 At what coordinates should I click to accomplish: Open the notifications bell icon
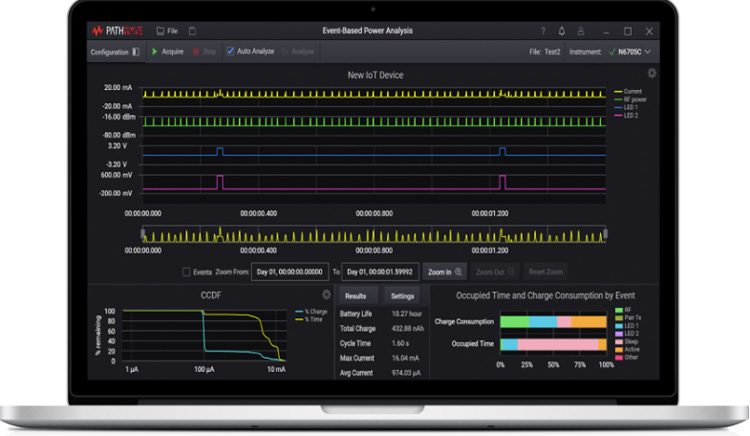(563, 31)
